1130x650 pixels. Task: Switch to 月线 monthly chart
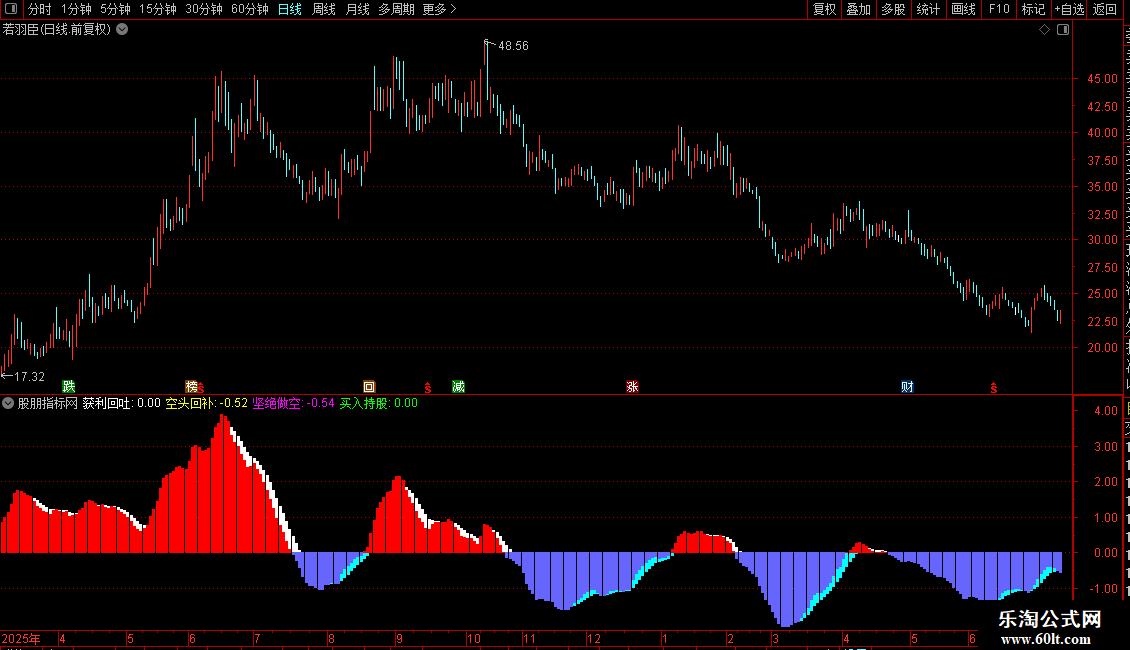[x=357, y=9]
